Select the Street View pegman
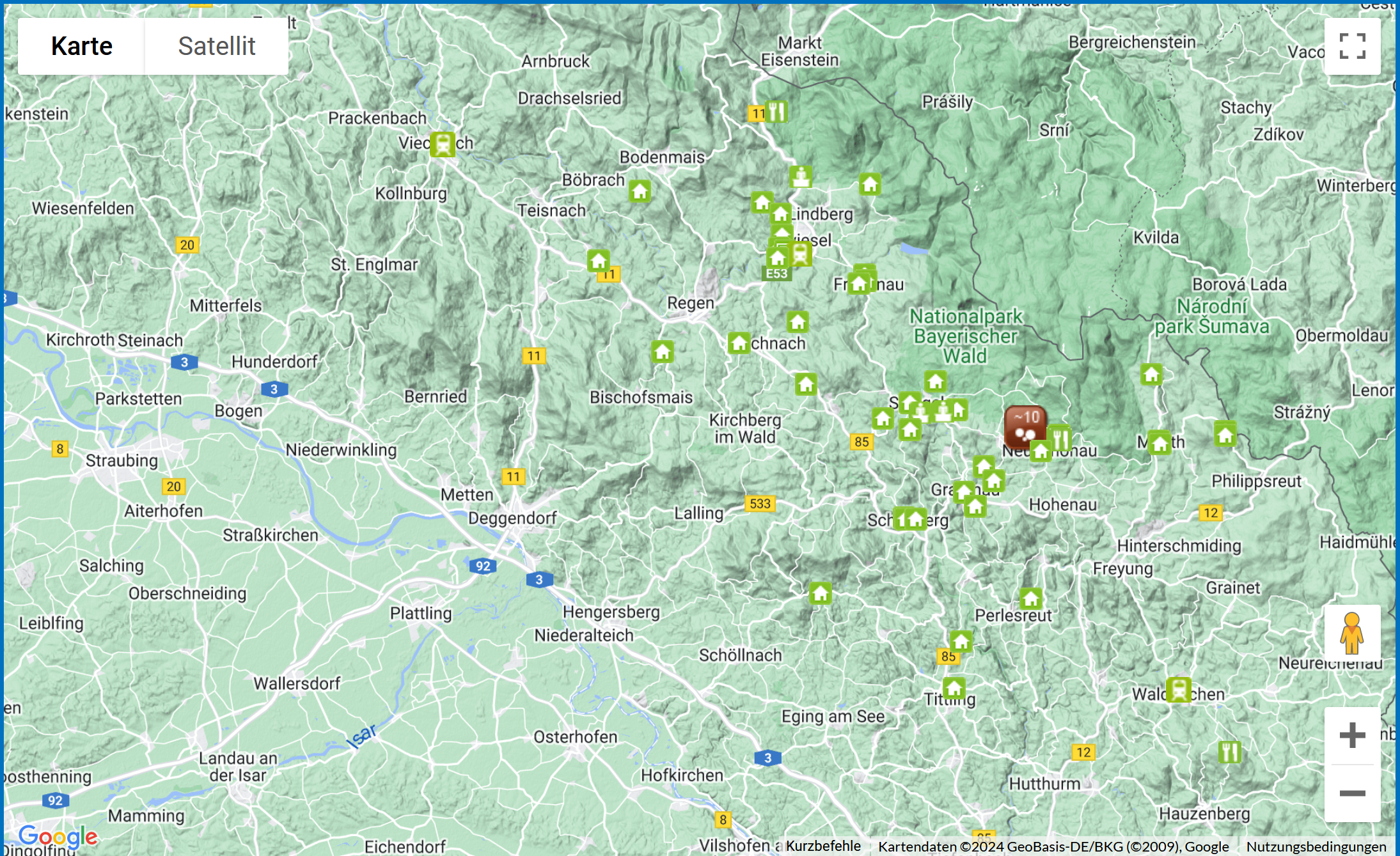This screenshot has width=1400, height=856. click(1352, 633)
